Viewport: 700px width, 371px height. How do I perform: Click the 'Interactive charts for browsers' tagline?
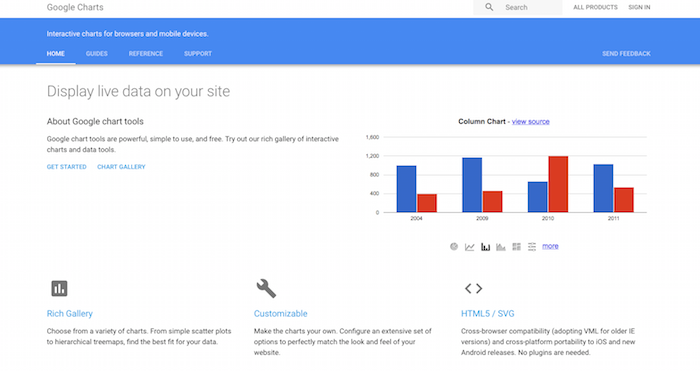[127, 34]
